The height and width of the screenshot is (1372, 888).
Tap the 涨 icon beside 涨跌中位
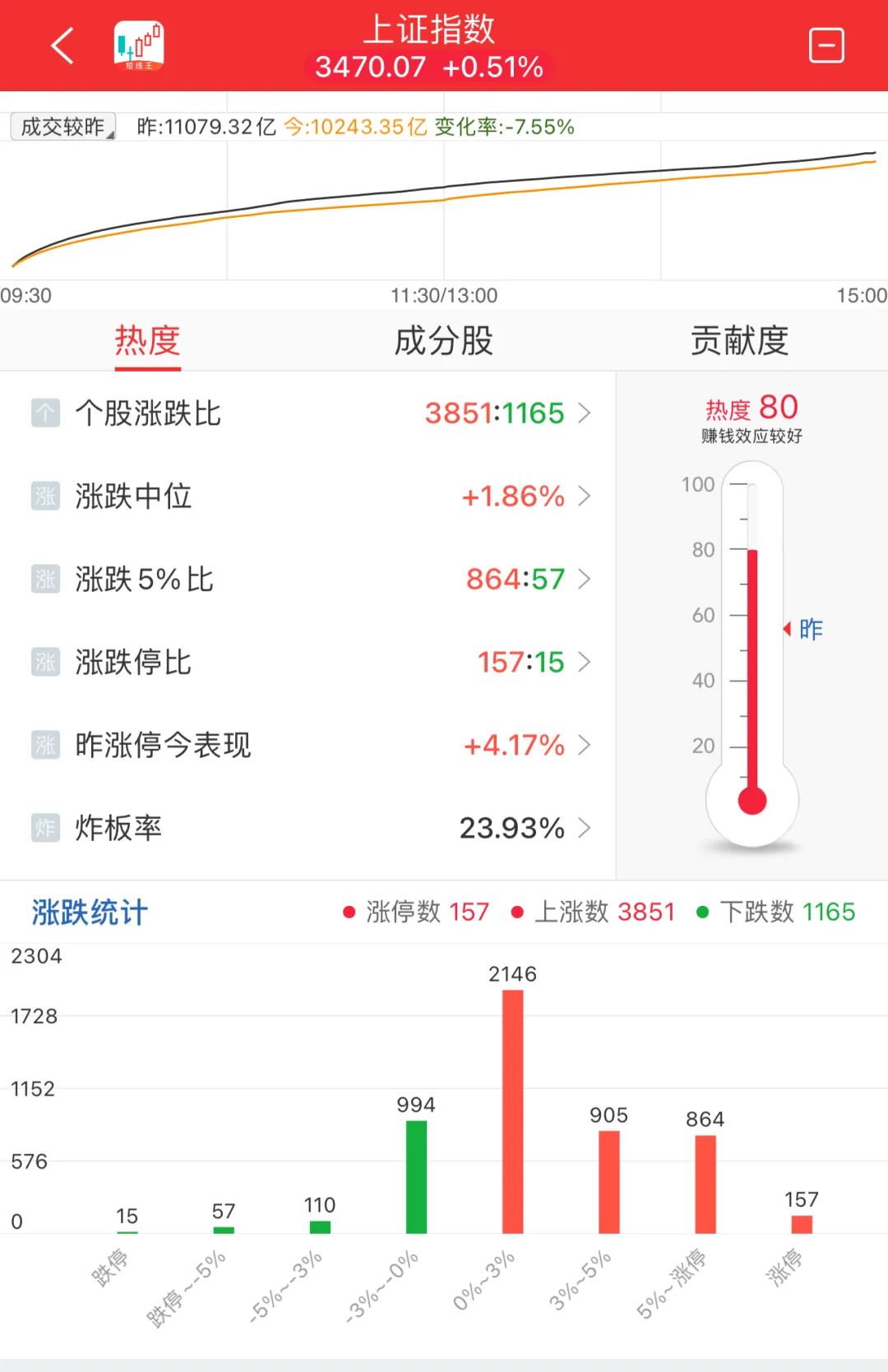[45, 496]
